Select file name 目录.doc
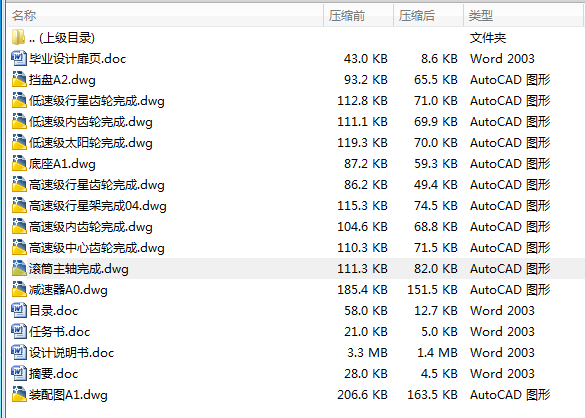 click(x=54, y=311)
